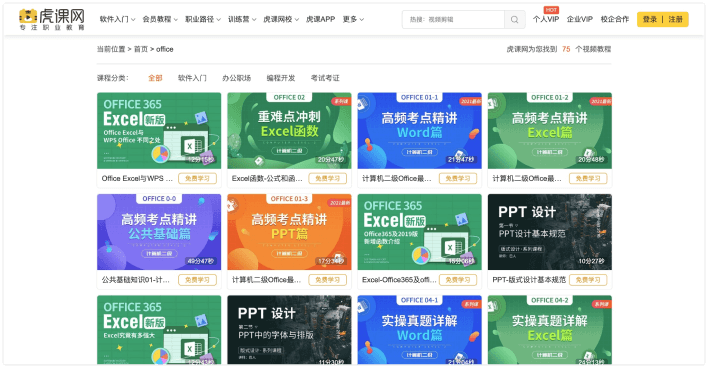Screen dimensions: 708x369
Task: Open the title 公共基础知识01-计...
Action: (136, 280)
